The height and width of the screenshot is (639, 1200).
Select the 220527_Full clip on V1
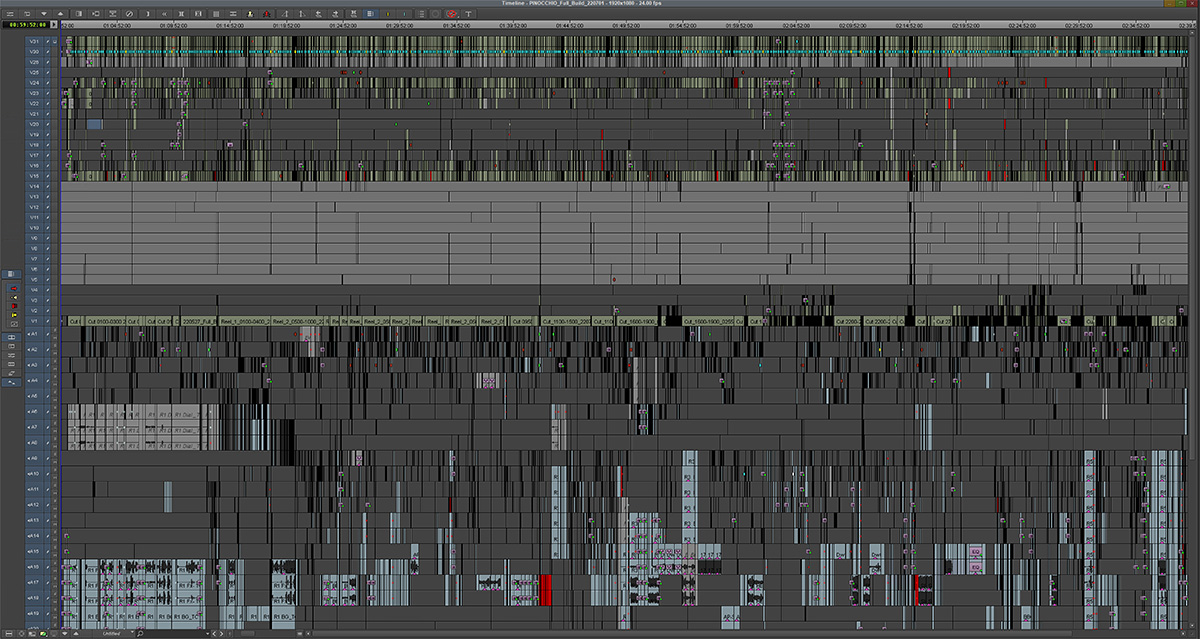[x=199, y=321]
